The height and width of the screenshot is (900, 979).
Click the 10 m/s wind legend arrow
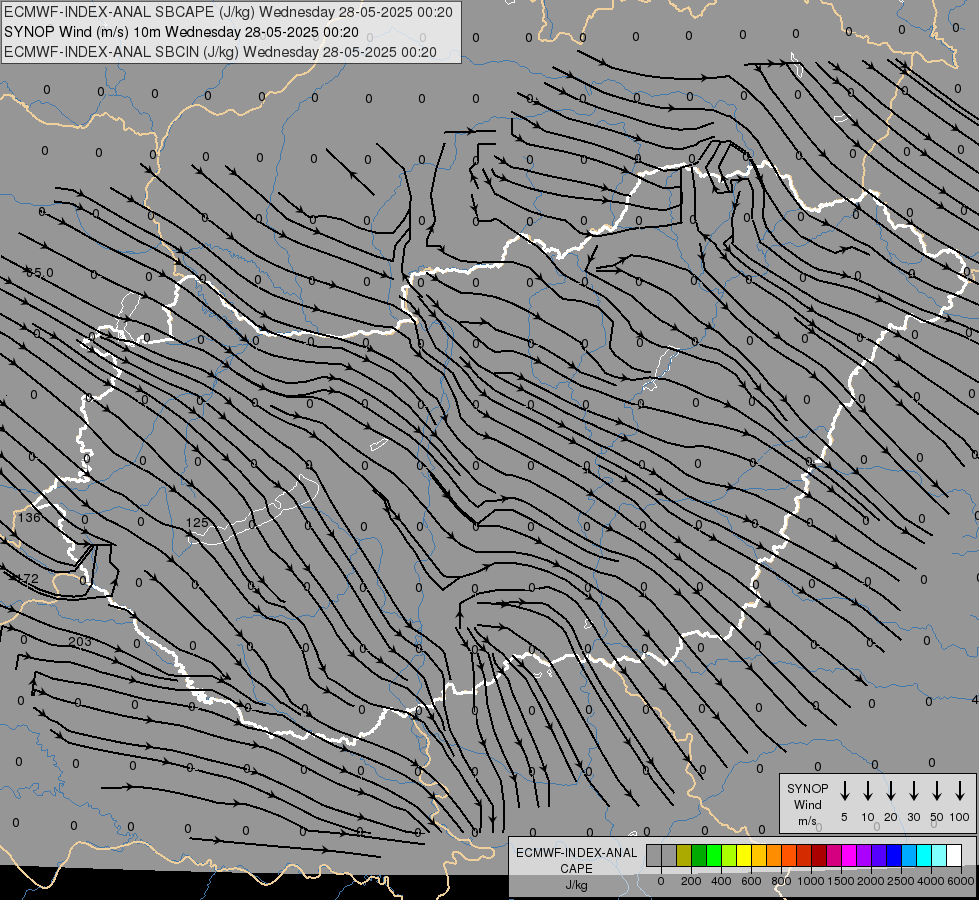[867, 790]
